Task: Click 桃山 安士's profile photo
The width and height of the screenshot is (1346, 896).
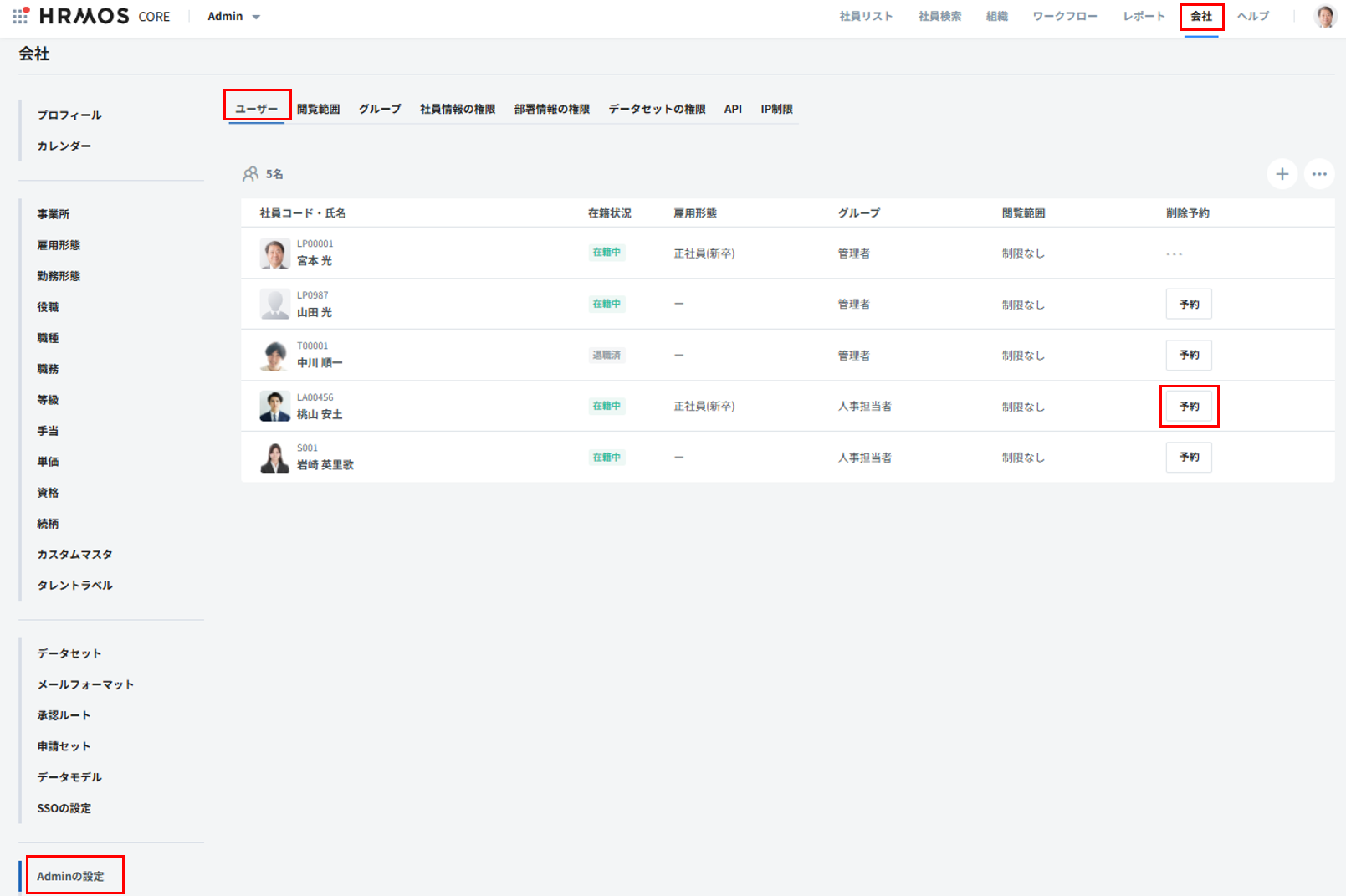Action: [274, 406]
